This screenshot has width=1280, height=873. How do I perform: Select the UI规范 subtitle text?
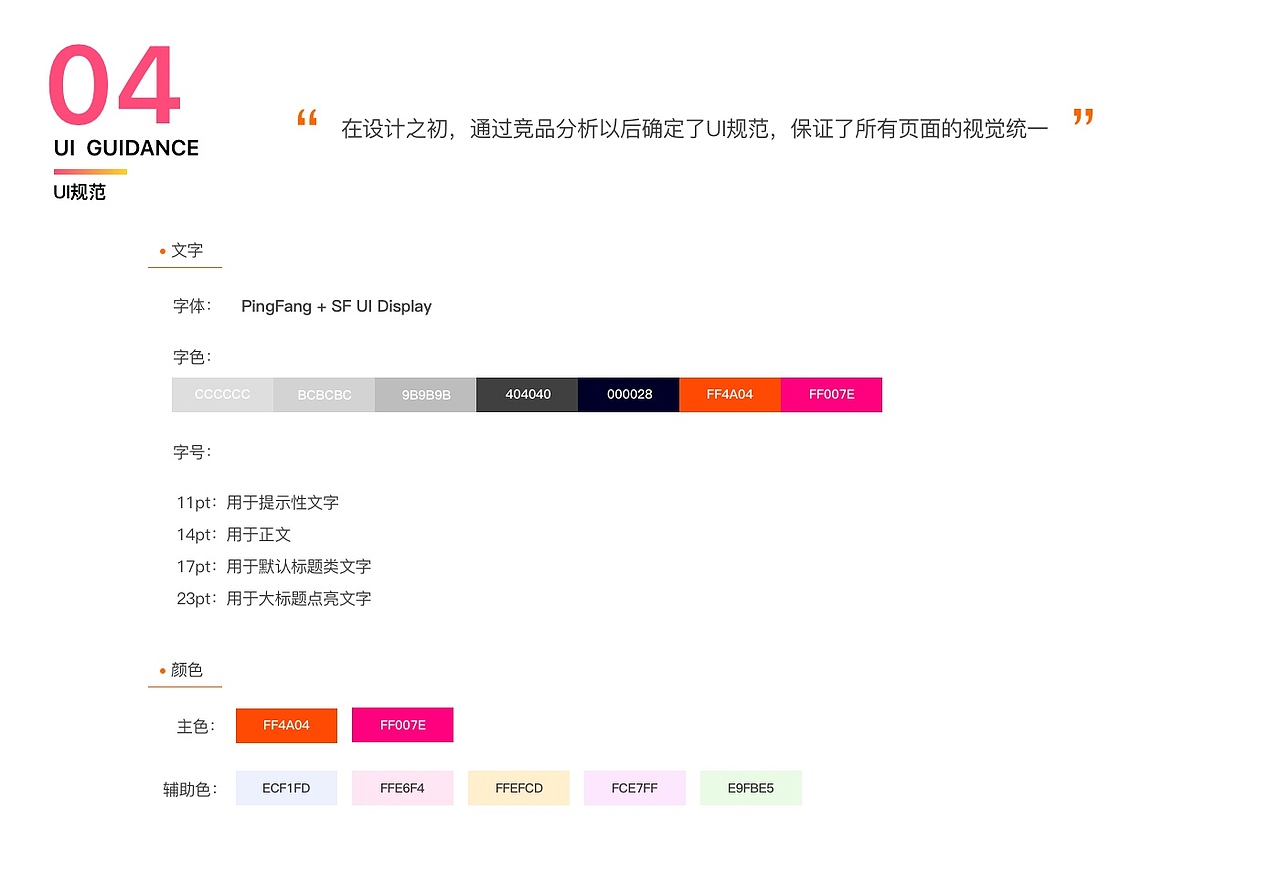click(x=79, y=192)
